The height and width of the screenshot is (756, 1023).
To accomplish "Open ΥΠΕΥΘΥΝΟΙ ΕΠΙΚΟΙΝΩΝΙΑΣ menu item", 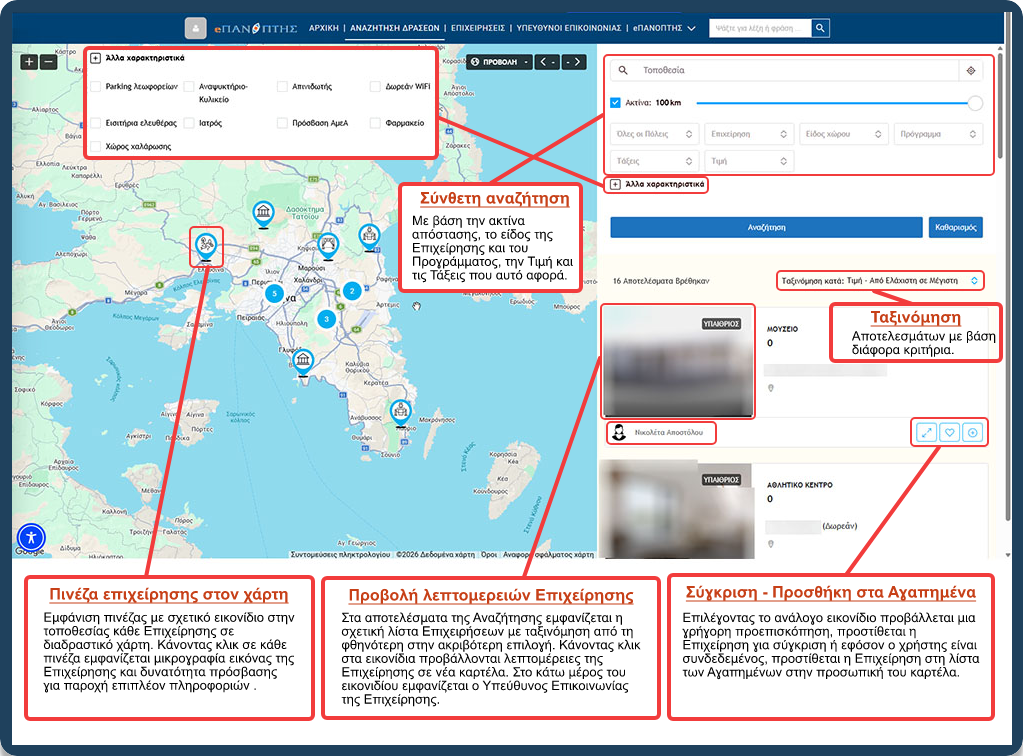I will pyautogui.click(x=569, y=28).
